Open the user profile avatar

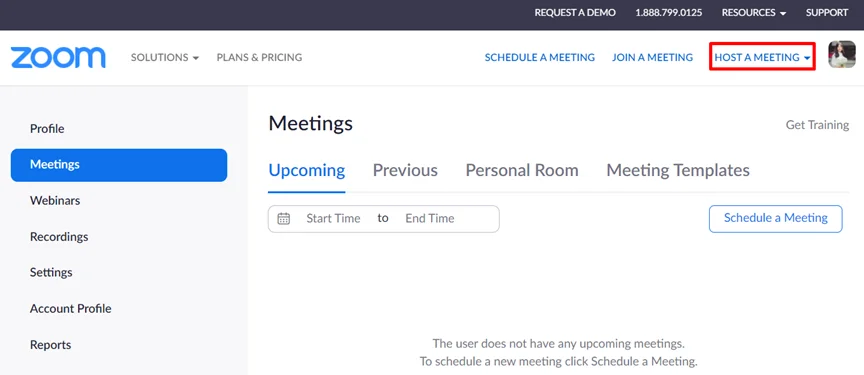click(x=841, y=55)
